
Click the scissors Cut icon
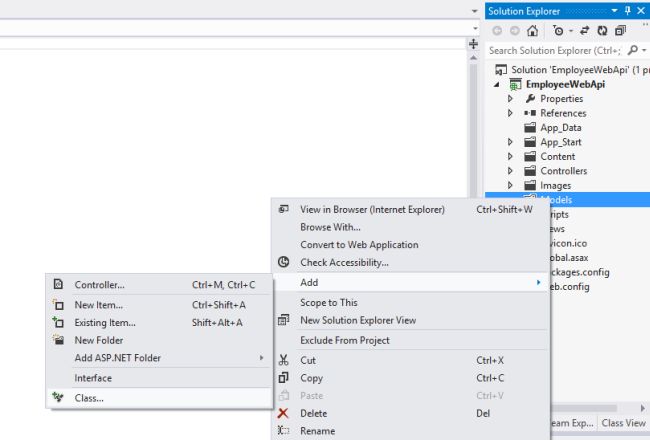coord(284,360)
